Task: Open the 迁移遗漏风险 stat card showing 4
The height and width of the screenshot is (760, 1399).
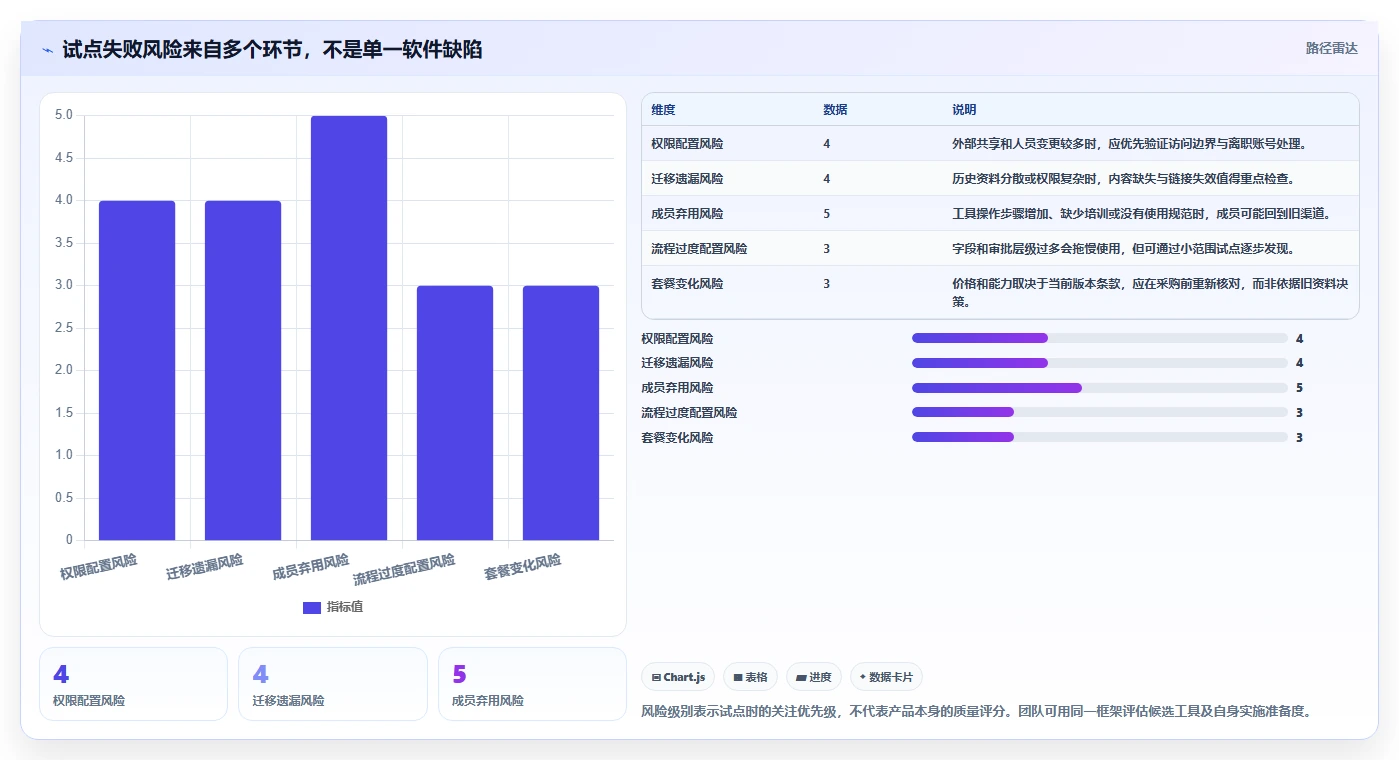Action: coord(333,684)
